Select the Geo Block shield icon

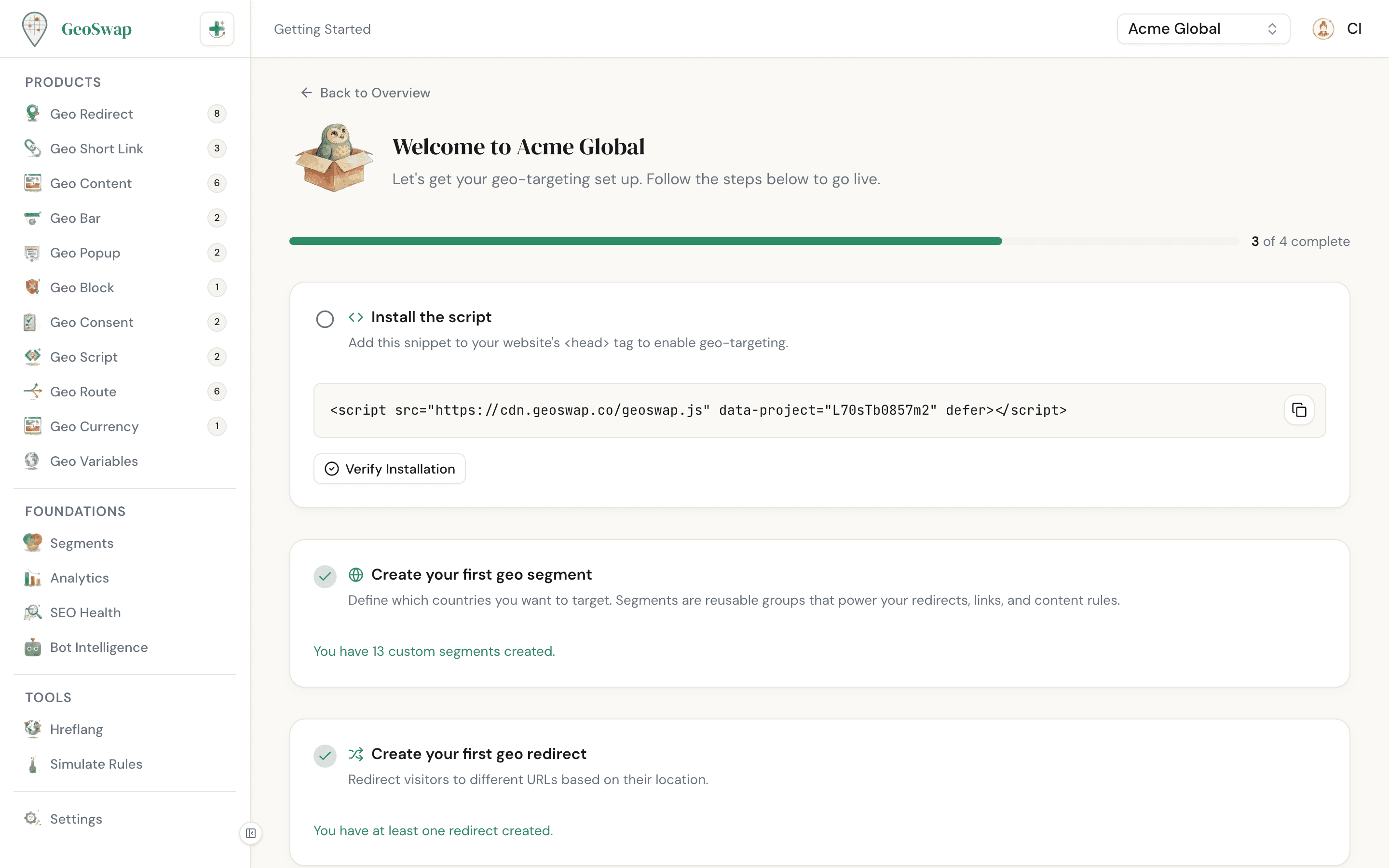[x=33, y=287]
